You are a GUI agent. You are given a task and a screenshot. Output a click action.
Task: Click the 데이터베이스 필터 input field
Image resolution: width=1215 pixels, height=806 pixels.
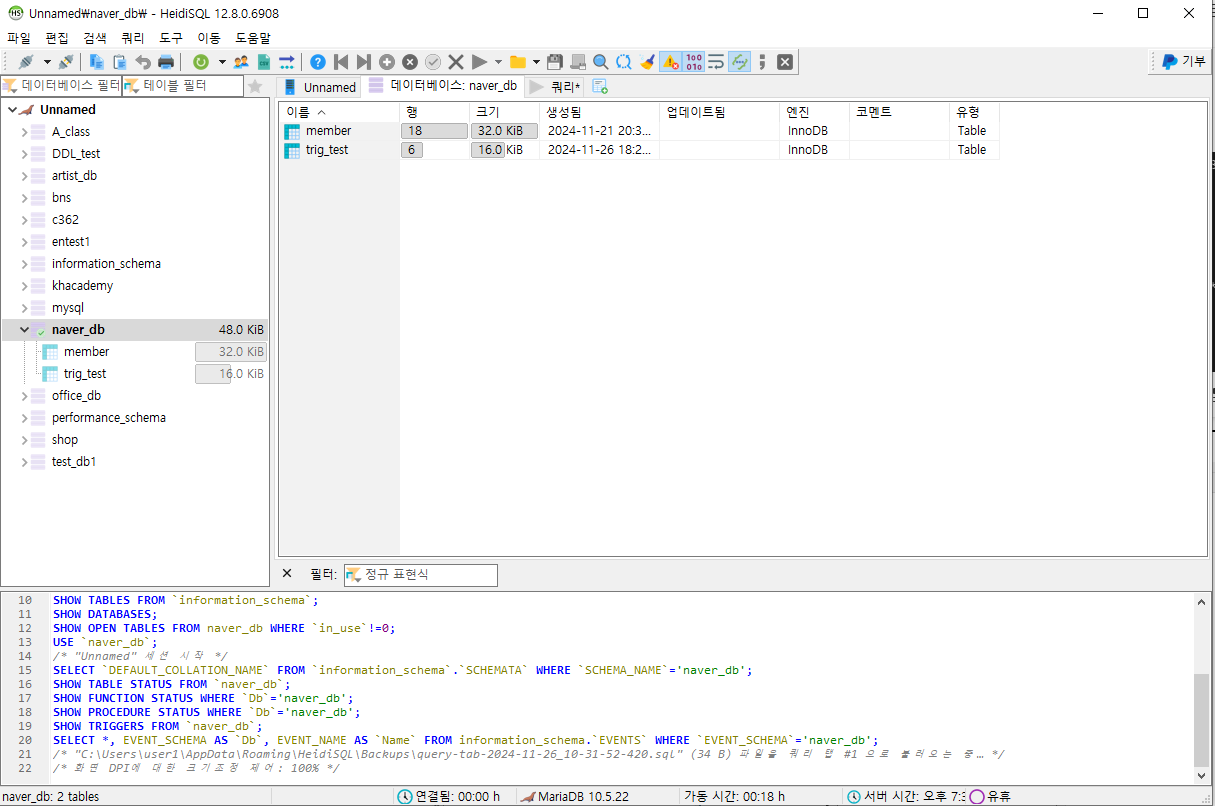point(61,86)
